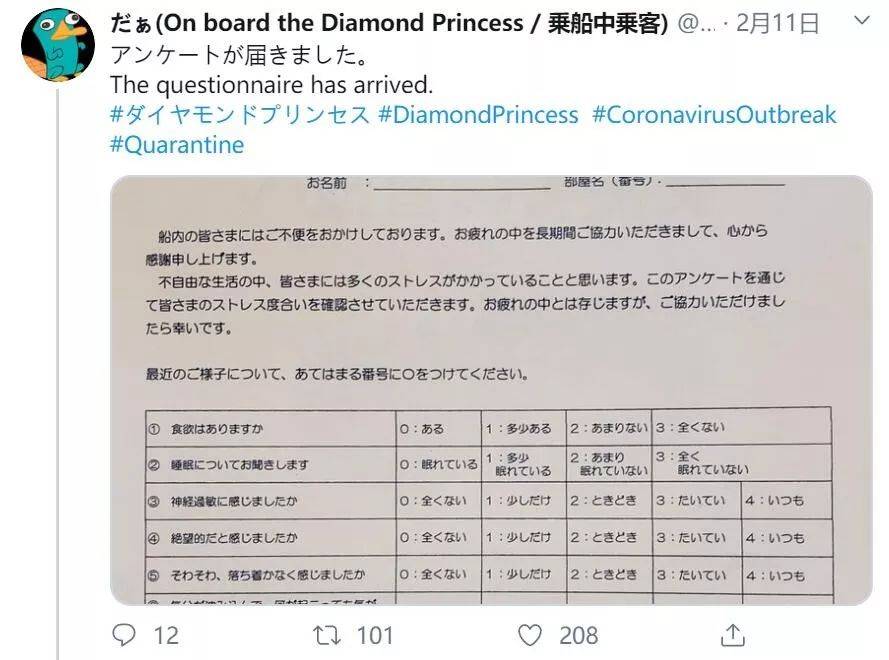Open the questionnaire photo attachment
This screenshot has width=889, height=660.
tap(491, 390)
